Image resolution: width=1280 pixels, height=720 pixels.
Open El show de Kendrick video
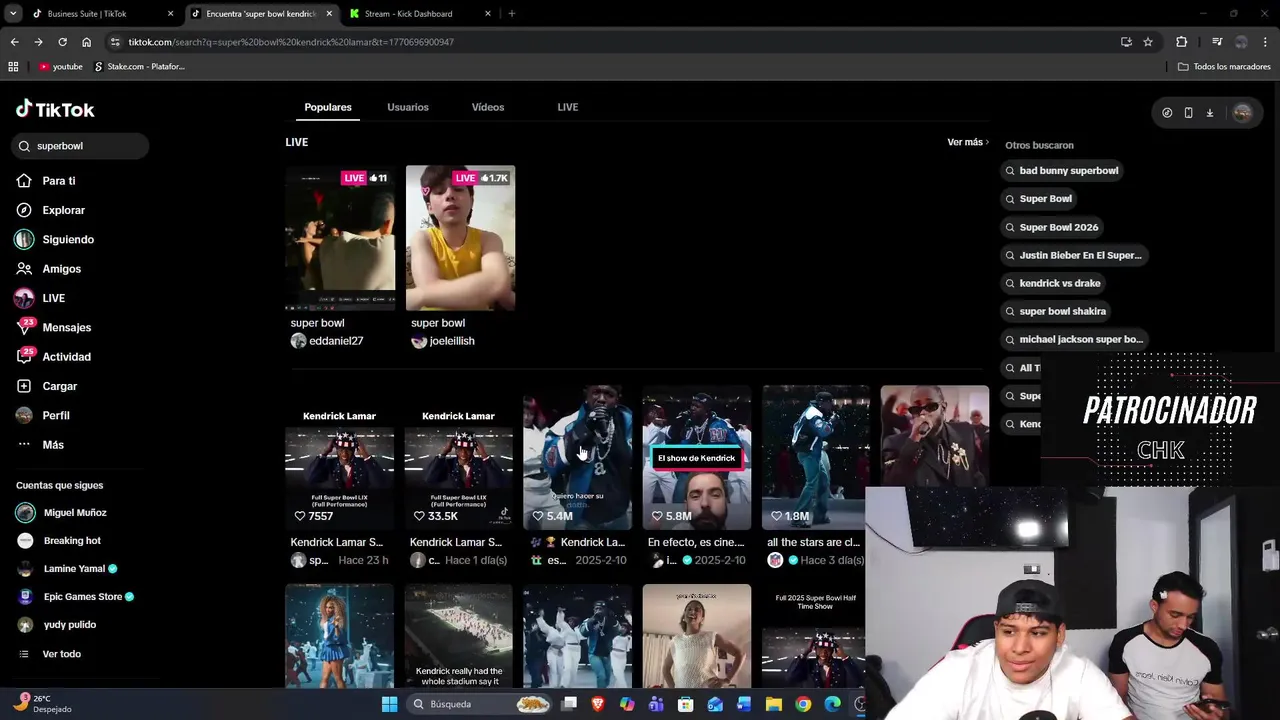pyautogui.click(x=696, y=457)
